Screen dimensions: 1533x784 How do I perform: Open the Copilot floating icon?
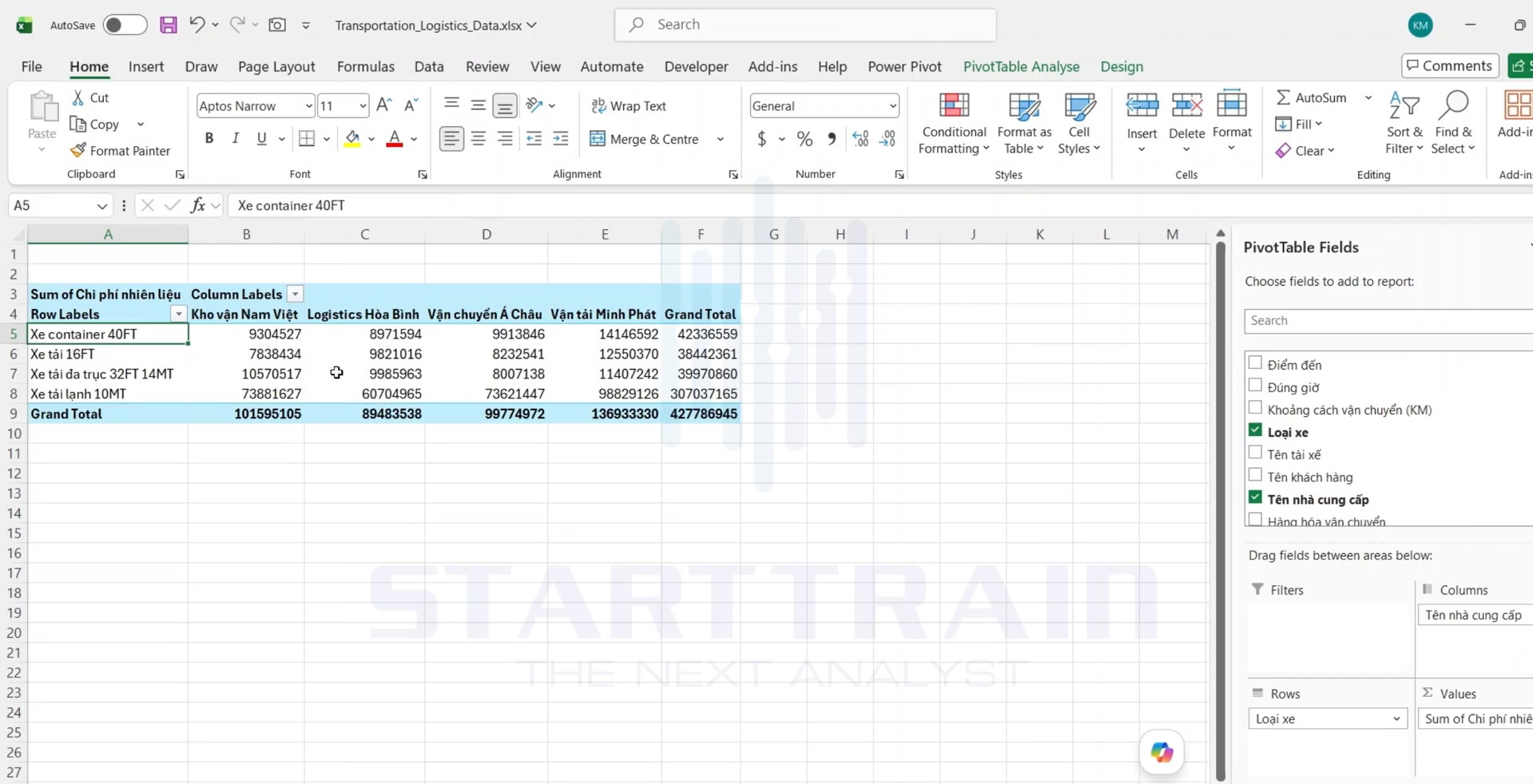point(1162,751)
